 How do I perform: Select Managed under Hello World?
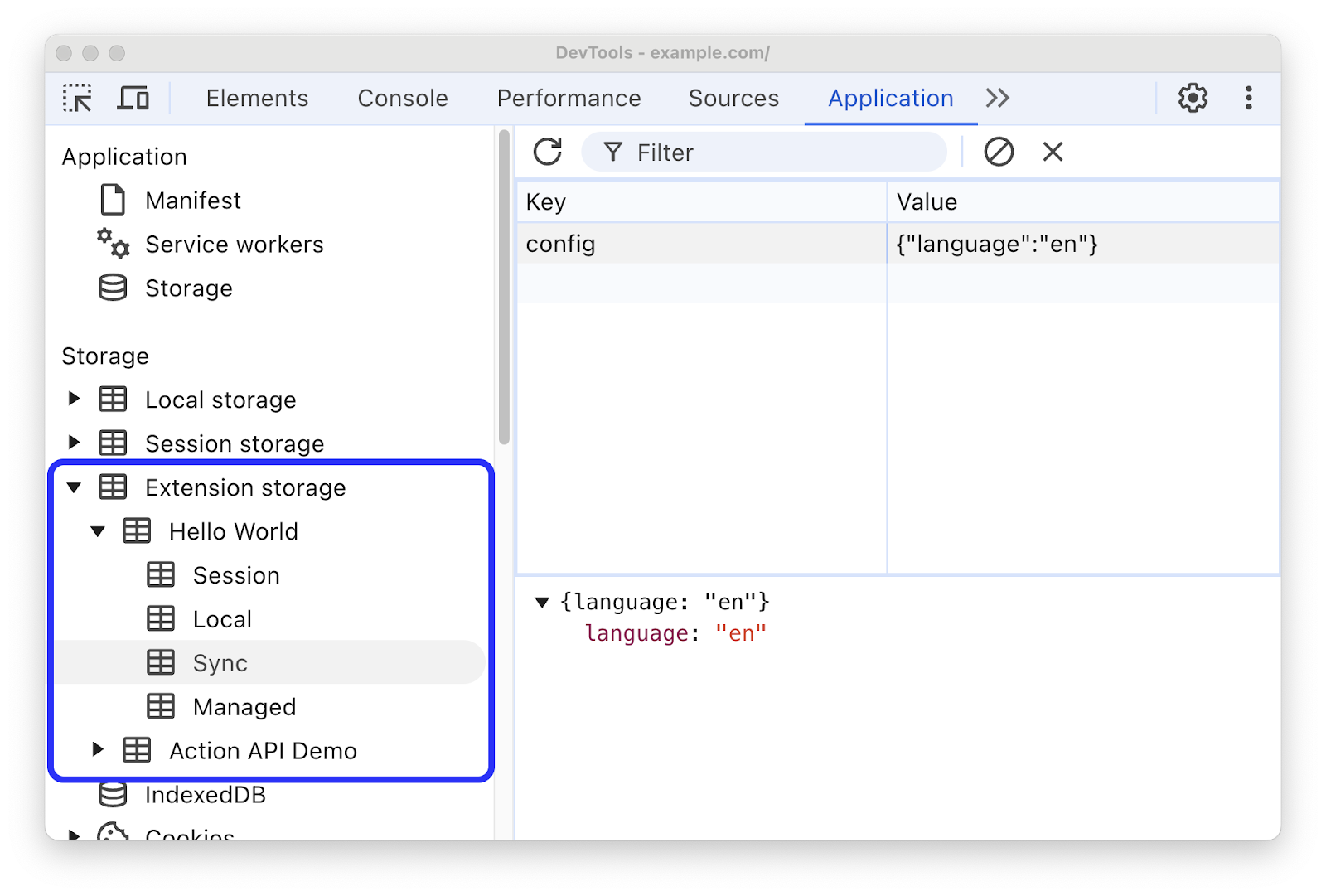click(x=244, y=706)
